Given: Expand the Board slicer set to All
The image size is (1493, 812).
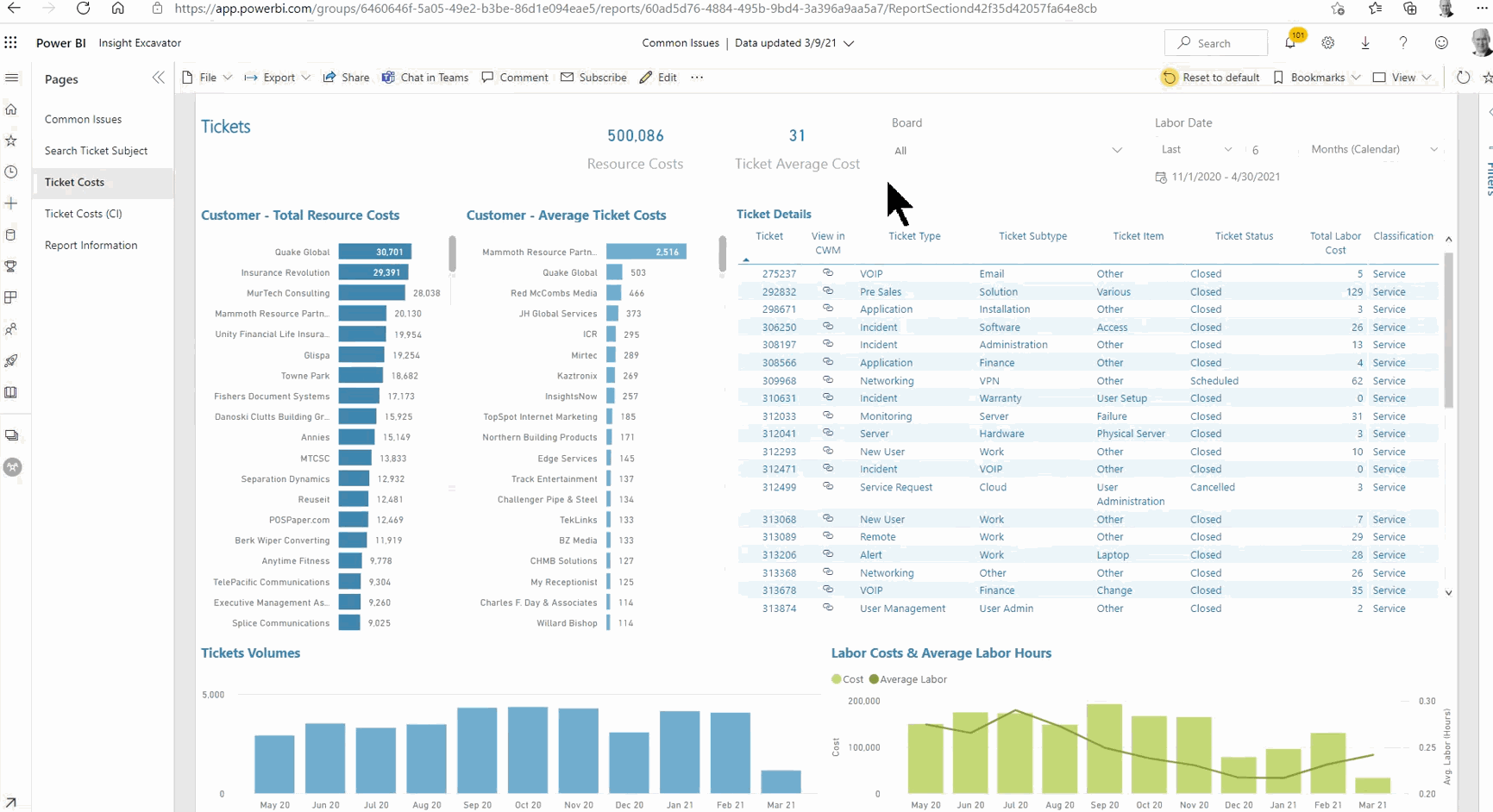Looking at the screenshot, I should coord(1008,151).
